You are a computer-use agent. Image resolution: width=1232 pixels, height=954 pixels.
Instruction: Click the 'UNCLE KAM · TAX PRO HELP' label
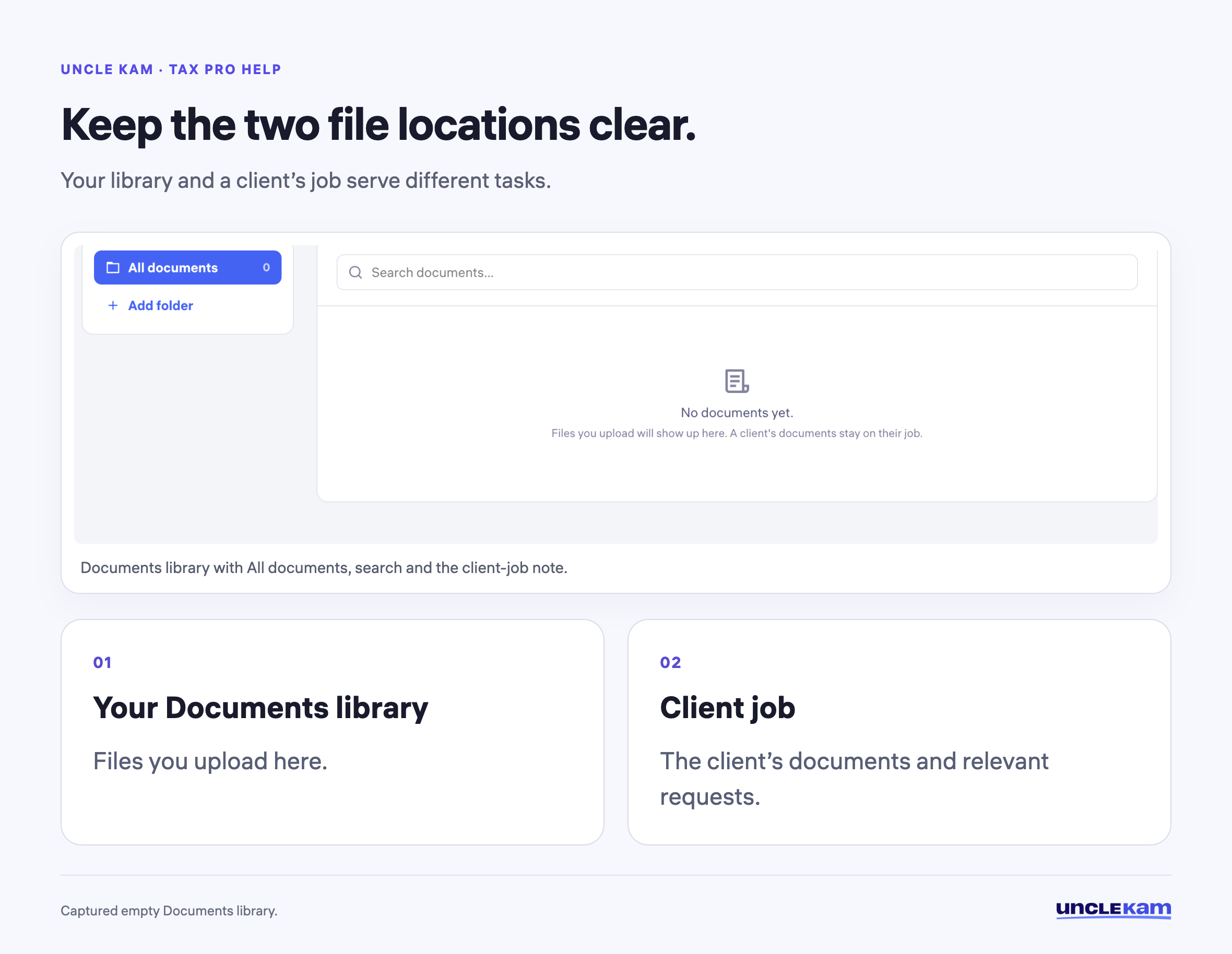[171, 69]
